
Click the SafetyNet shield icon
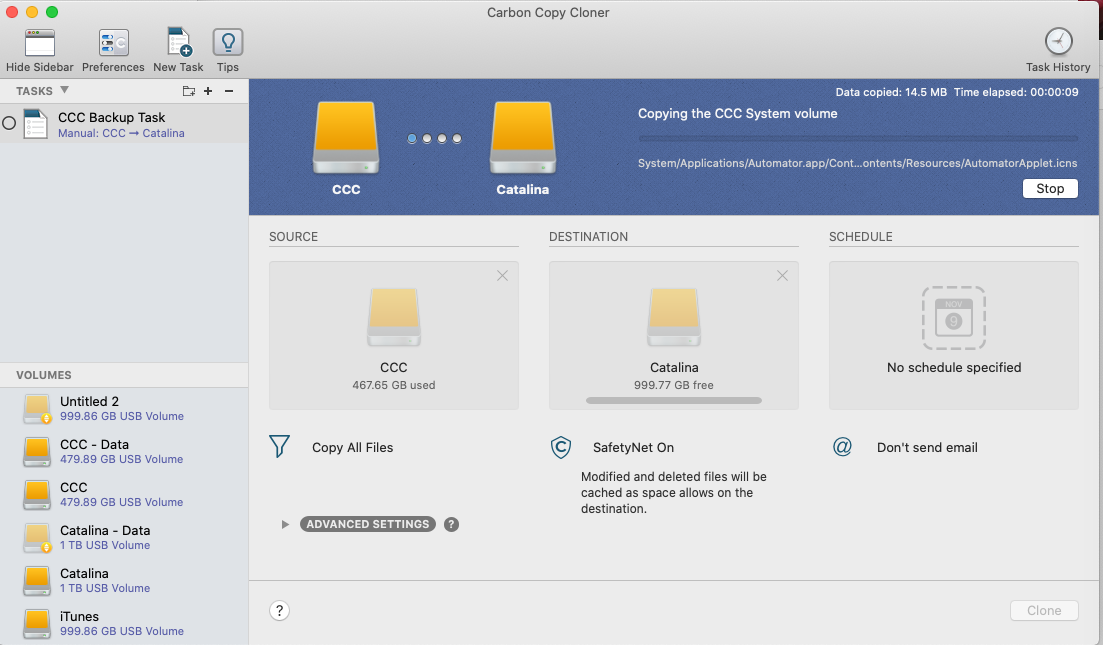[561, 447]
